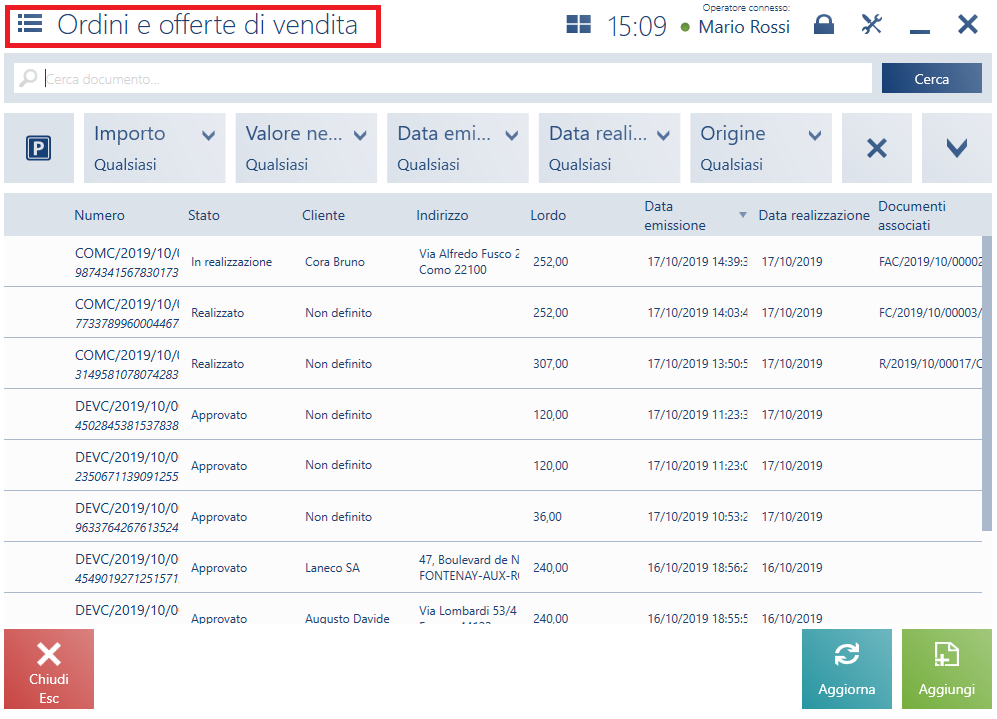Sort by the Data emissione column header
The width and height of the screenshot is (997, 719).
pyautogui.click(x=675, y=216)
